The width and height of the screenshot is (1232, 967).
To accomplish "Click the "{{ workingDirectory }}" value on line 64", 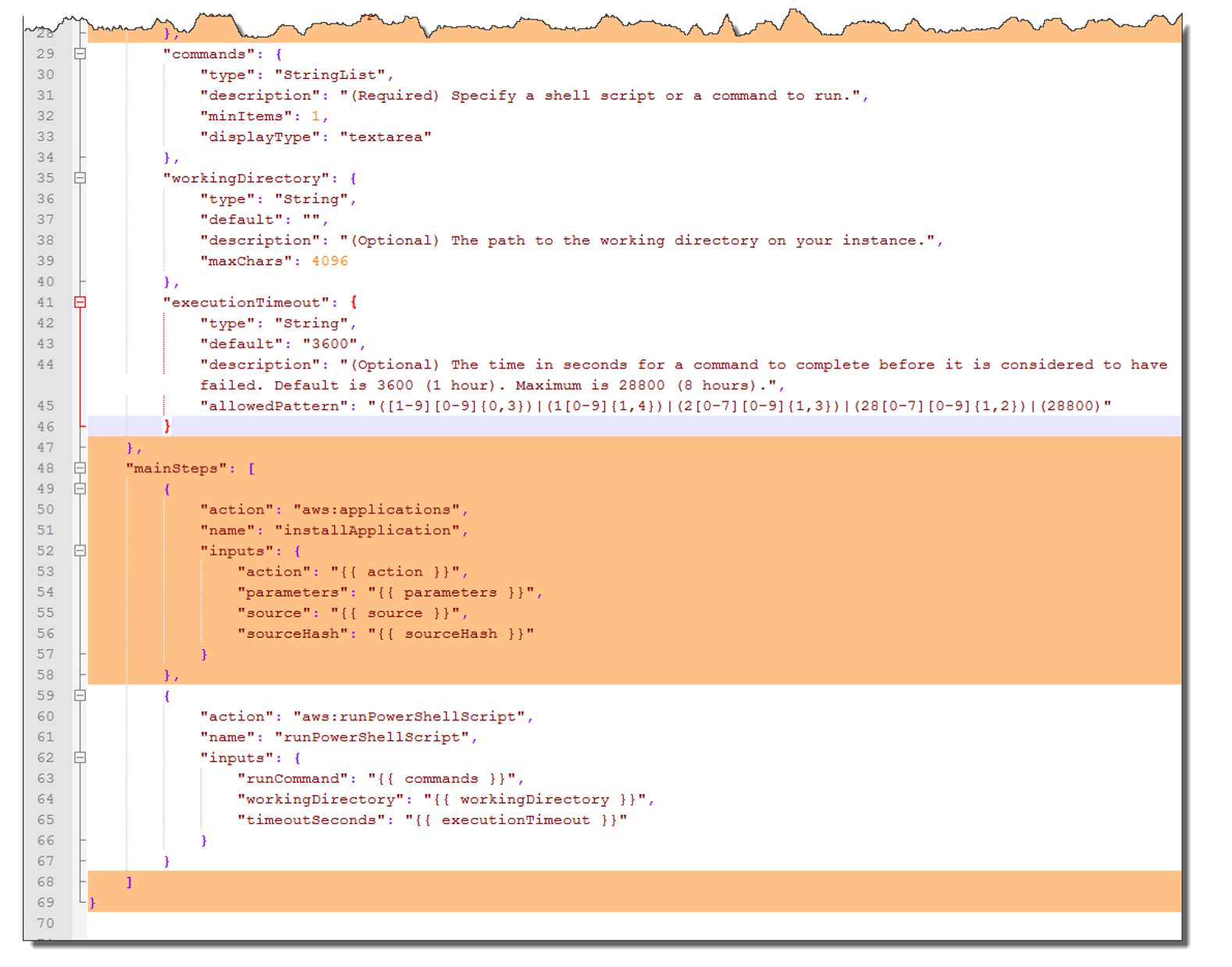I will [x=535, y=799].
